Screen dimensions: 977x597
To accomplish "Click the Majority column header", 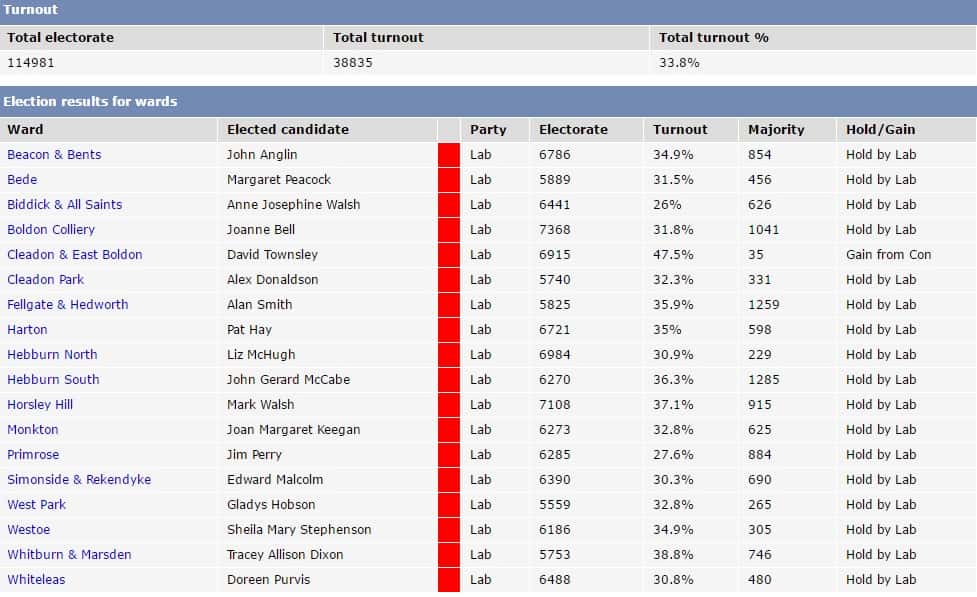I will tap(776, 130).
